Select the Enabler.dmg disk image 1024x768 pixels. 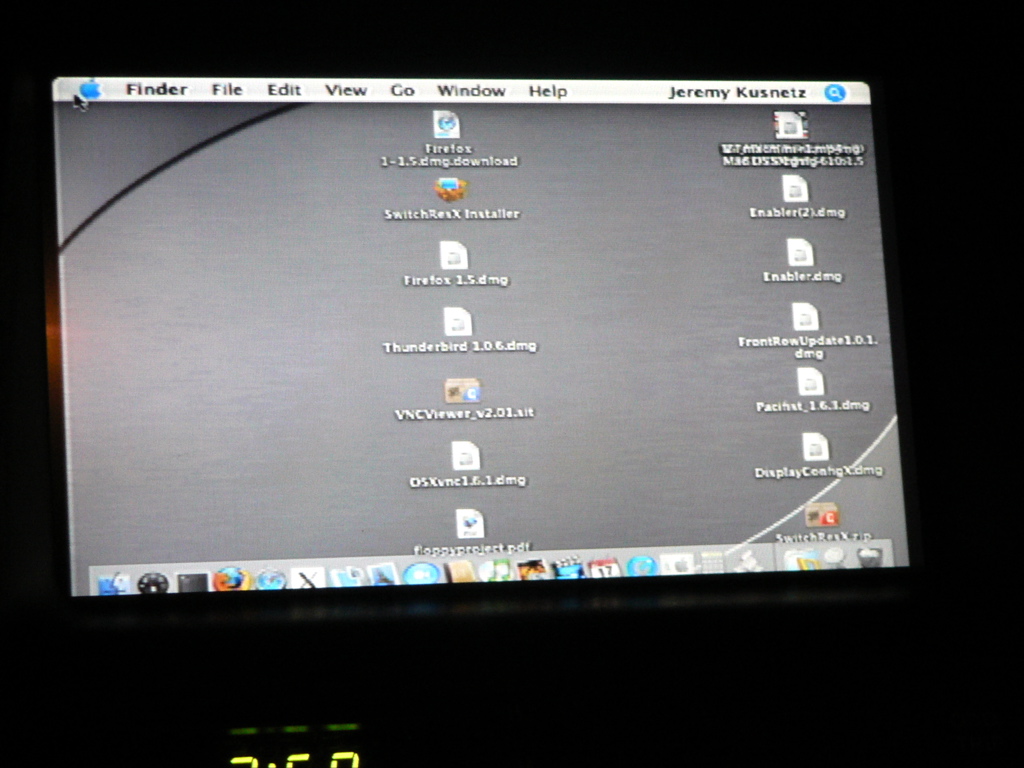point(800,253)
